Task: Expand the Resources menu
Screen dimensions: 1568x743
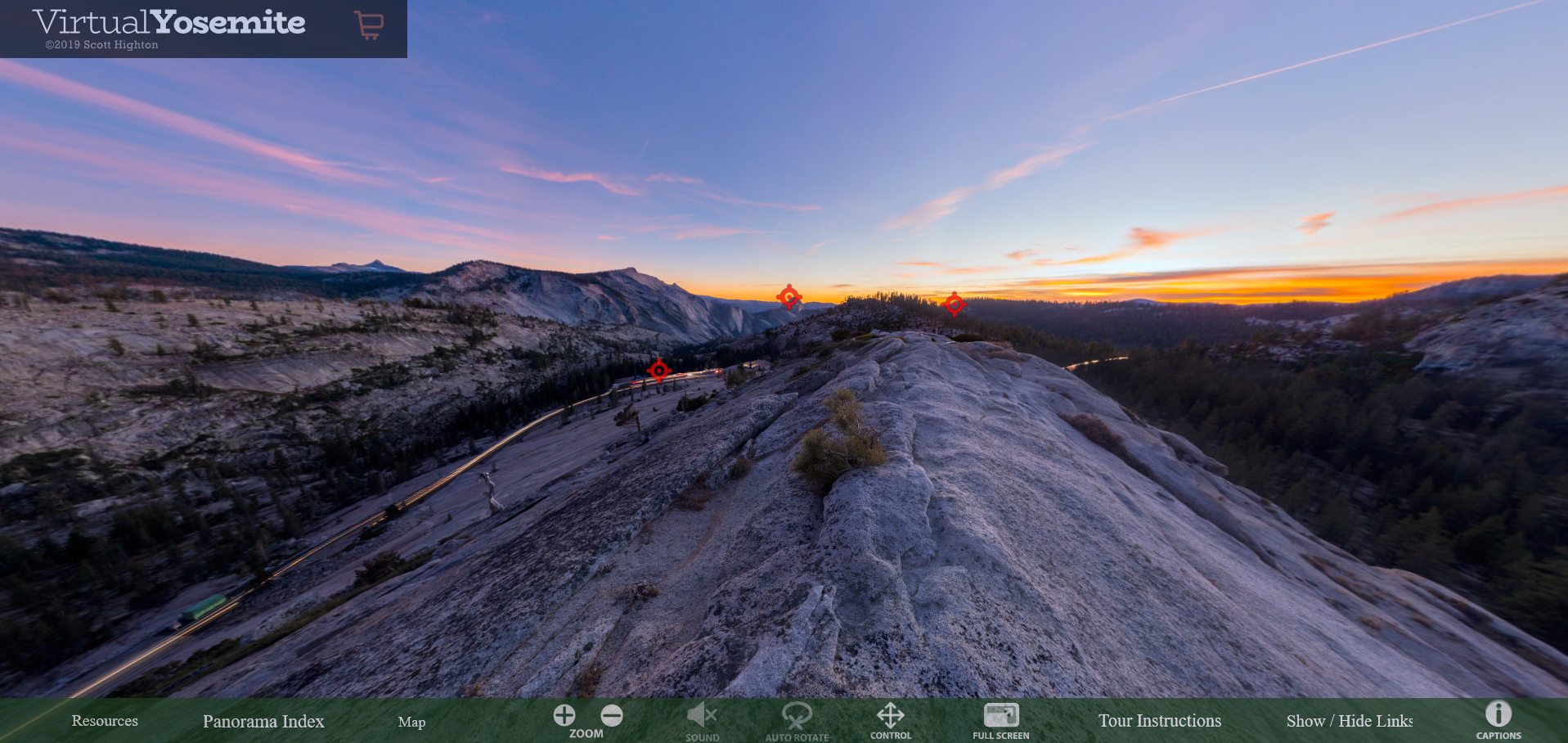Action: 105,721
